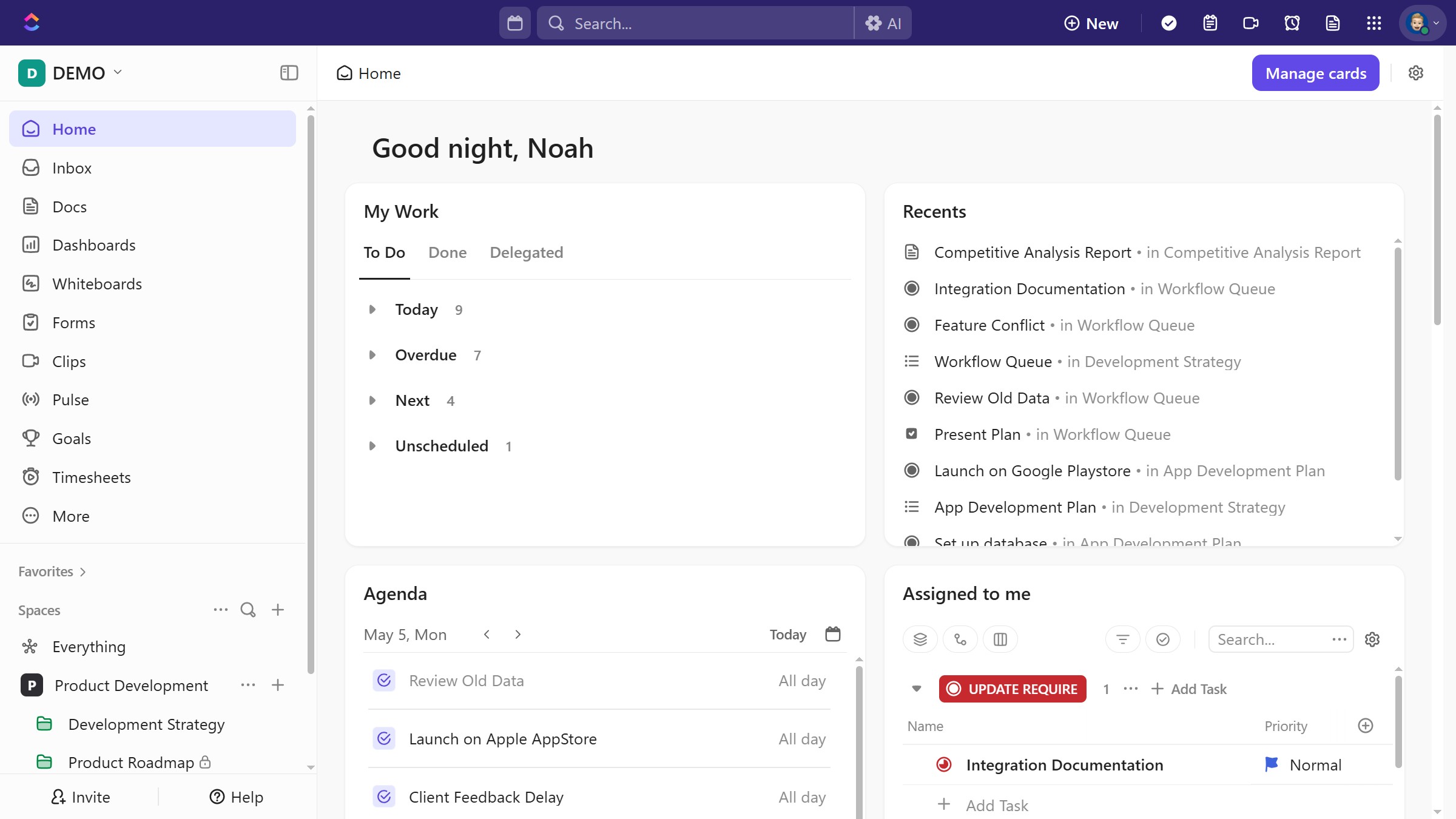The image size is (1456, 819).
Task: Open Timesheets in the sidebar
Action: [x=152, y=477]
